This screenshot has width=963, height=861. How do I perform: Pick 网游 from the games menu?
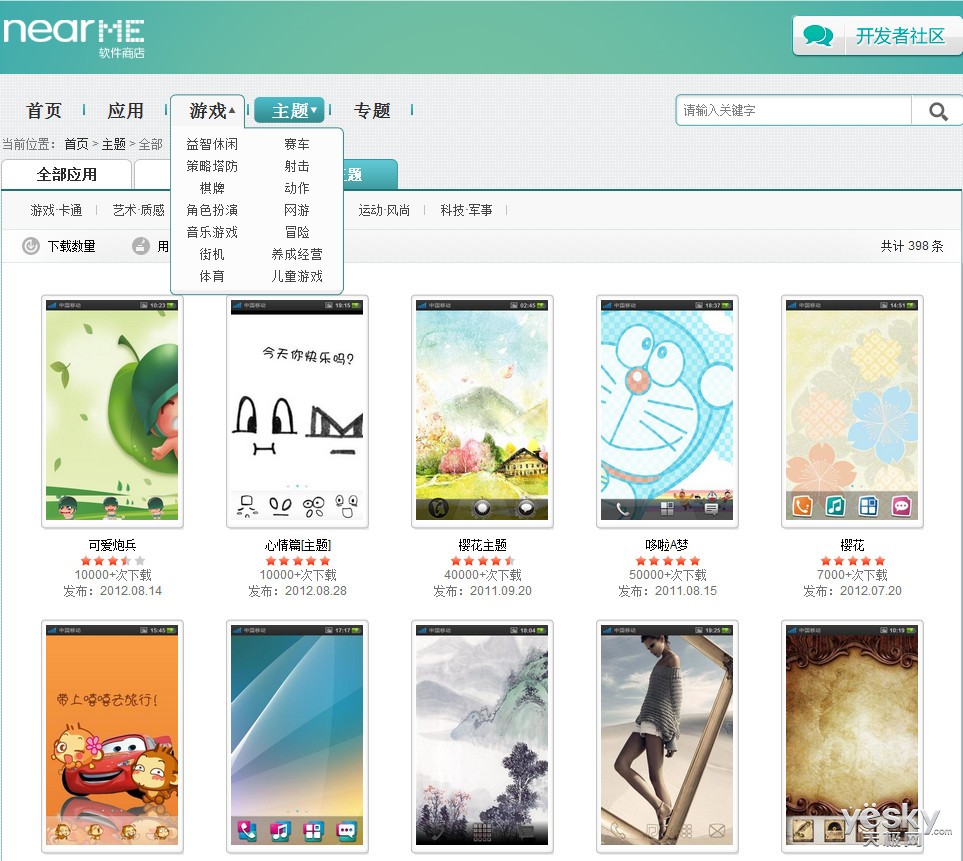(x=297, y=211)
